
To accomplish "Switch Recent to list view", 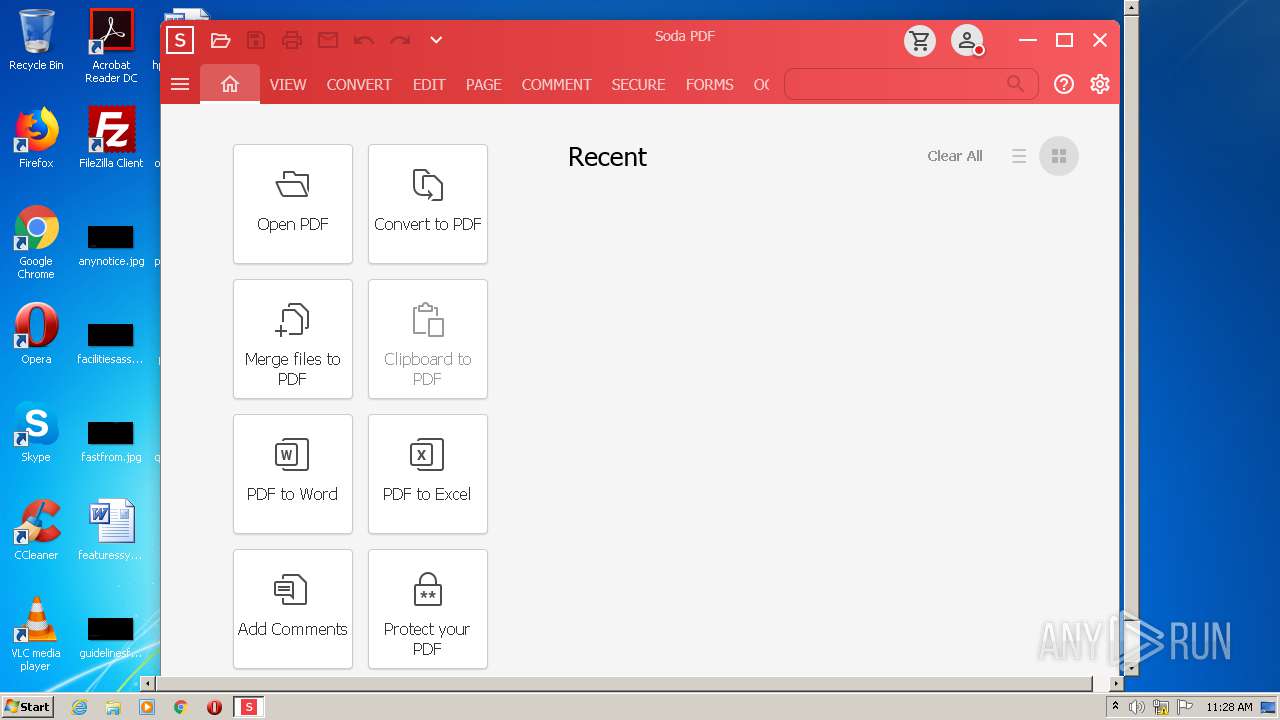I will 1019,156.
